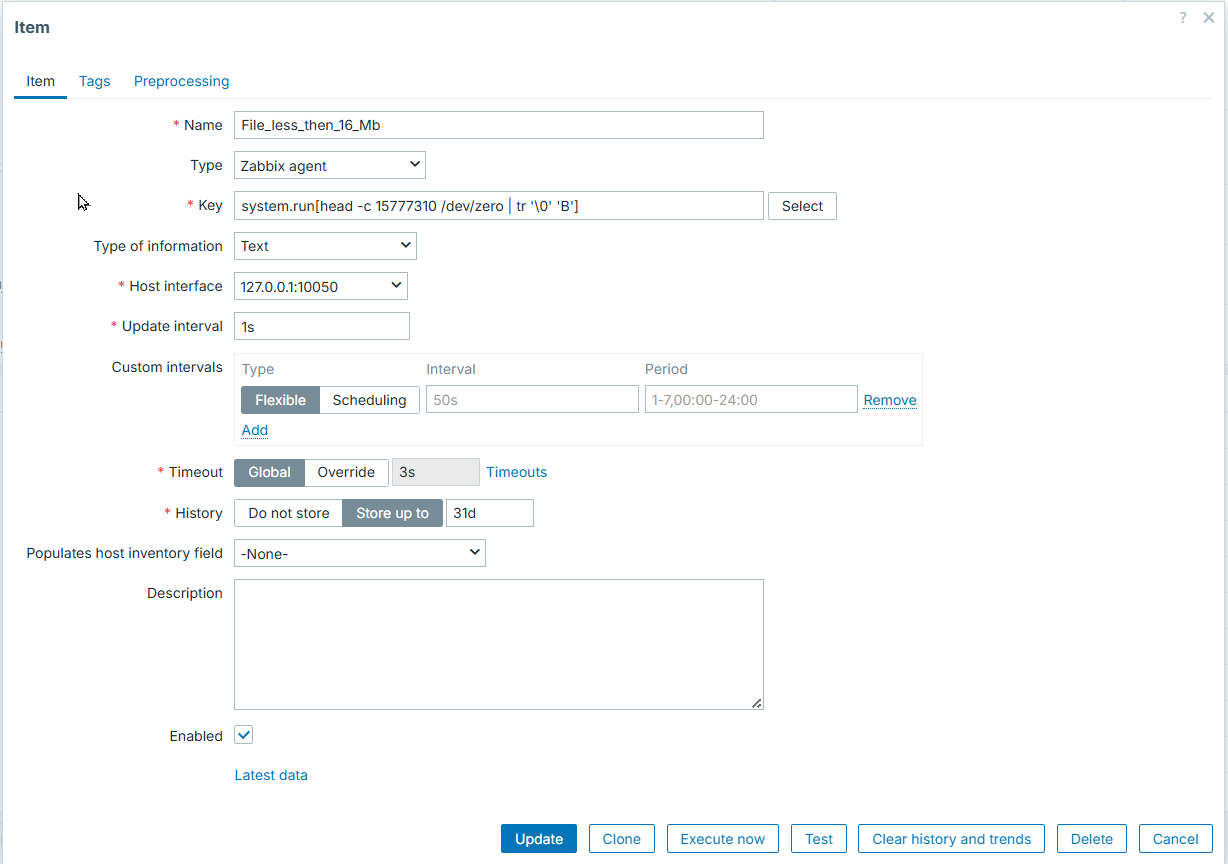Image resolution: width=1228 pixels, height=864 pixels.
Task: Switch to the Tags tab
Action: coord(95,81)
